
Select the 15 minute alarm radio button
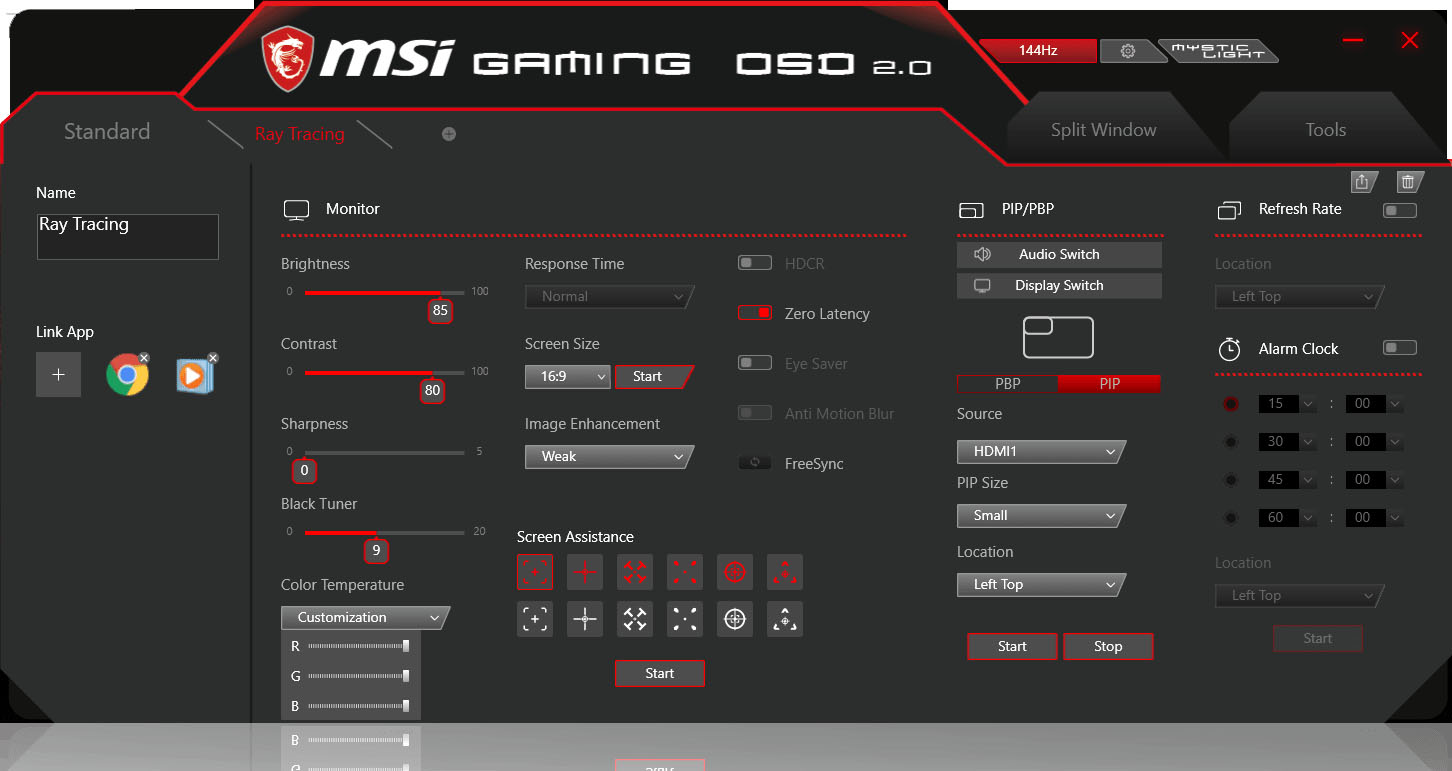[1231, 404]
